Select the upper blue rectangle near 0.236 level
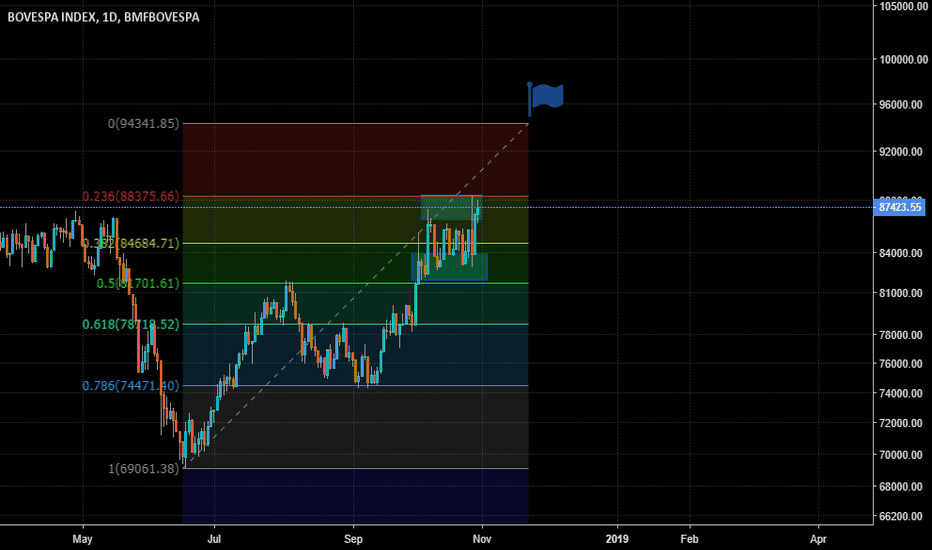Screen dimensions: 932x550 (x=451, y=208)
